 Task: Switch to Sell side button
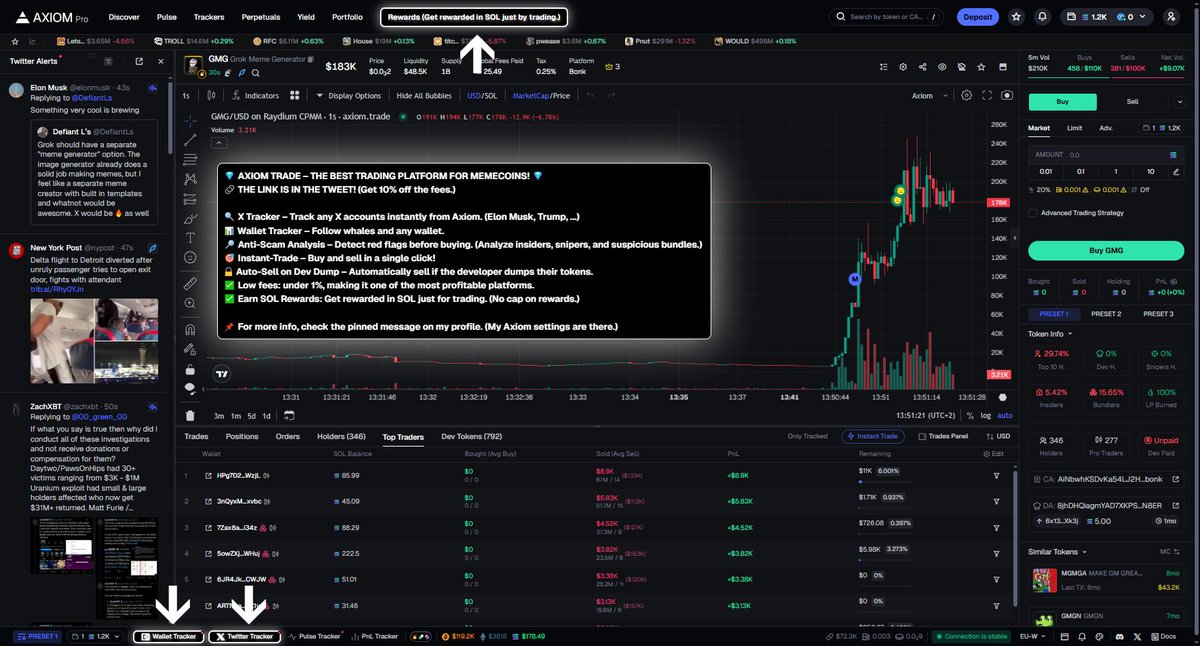pos(1132,102)
